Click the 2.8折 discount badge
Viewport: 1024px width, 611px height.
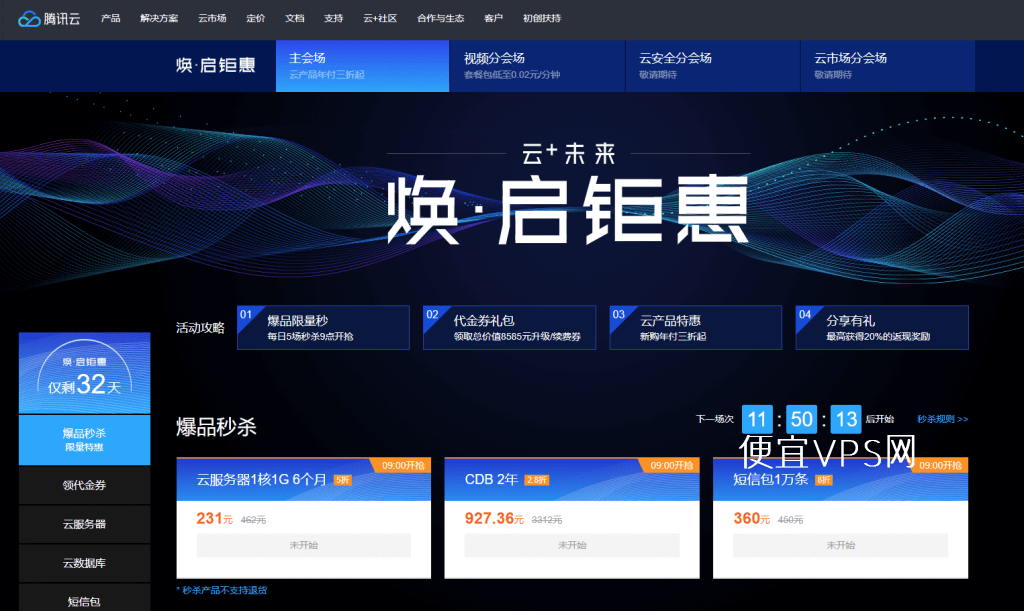pos(537,480)
